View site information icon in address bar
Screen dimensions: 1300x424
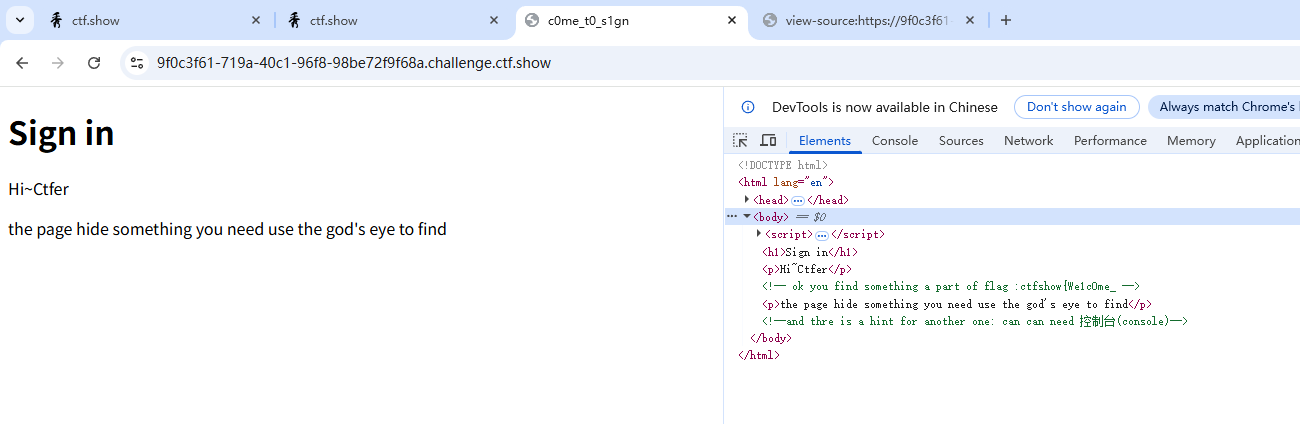click(138, 63)
